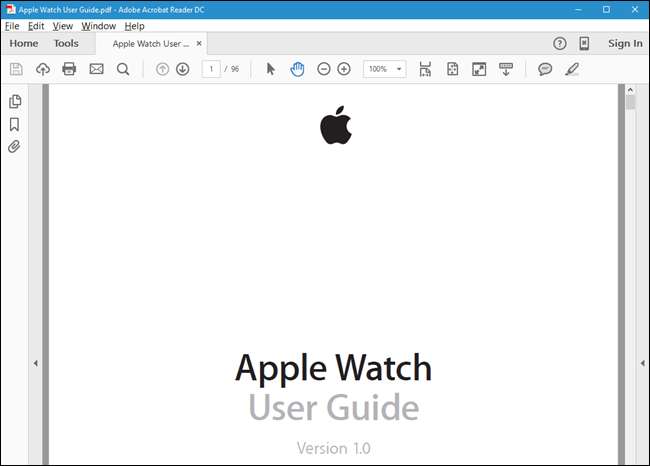650x466 pixels.
Task: Open the Help menu
Action: click(x=134, y=26)
